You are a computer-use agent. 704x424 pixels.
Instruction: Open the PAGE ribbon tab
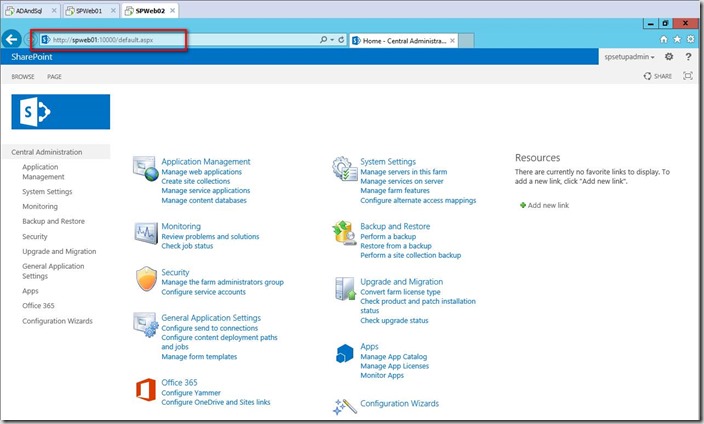[x=55, y=76]
